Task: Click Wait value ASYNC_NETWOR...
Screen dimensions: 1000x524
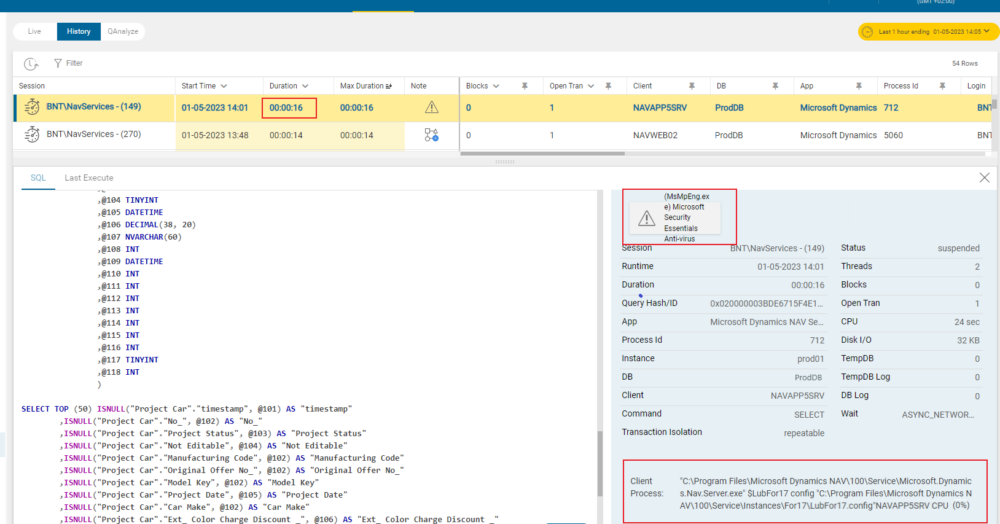Action: 938,414
